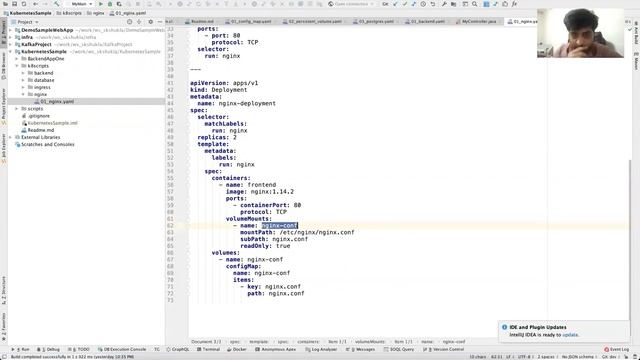Navigate back with the left arrow icon
The height and width of the screenshot is (360, 640).
pos(36,4)
